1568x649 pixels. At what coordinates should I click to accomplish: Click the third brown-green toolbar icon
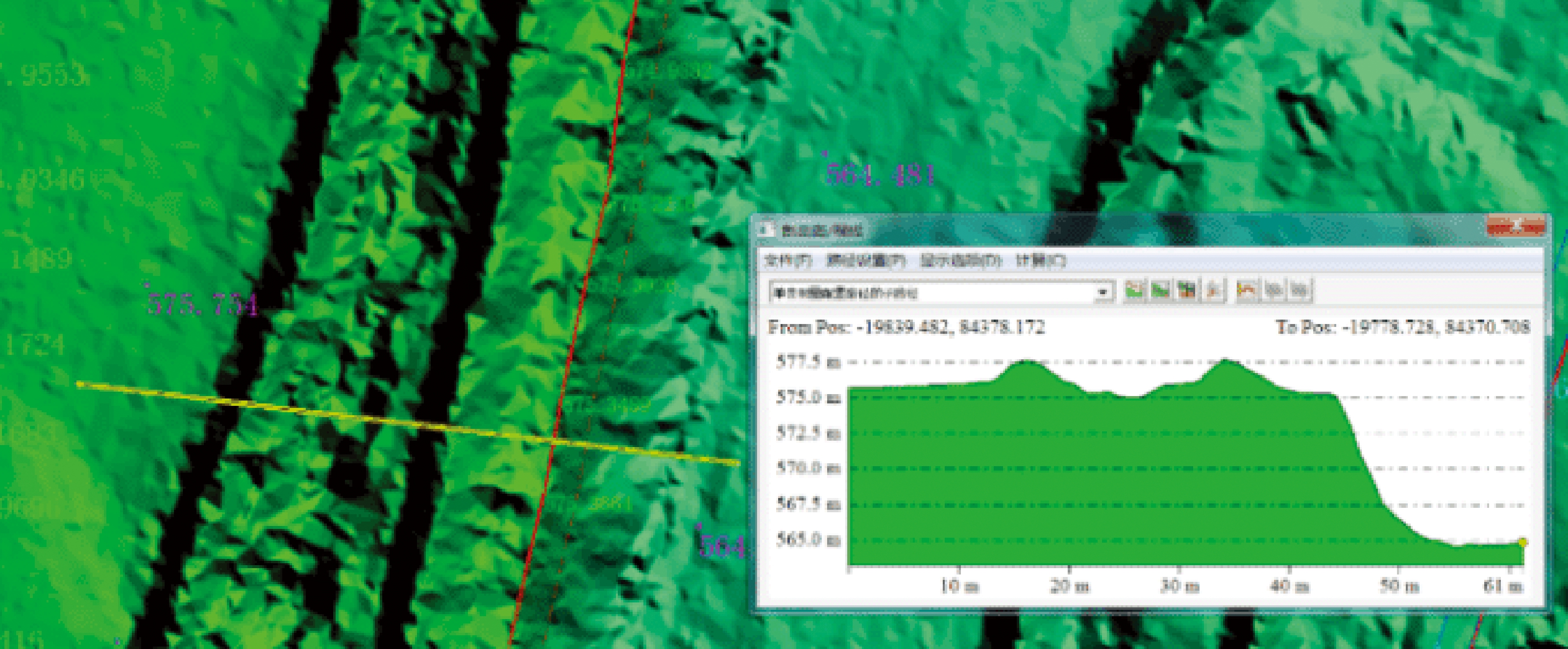click(1186, 290)
